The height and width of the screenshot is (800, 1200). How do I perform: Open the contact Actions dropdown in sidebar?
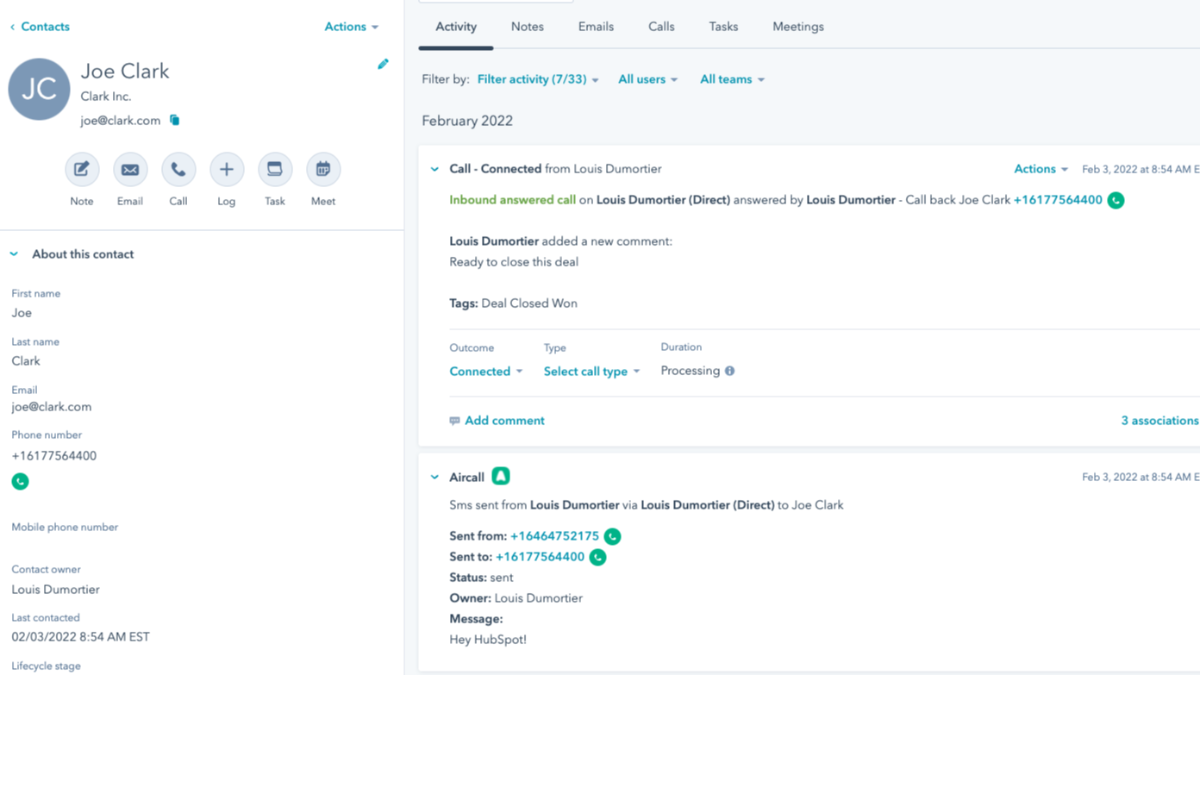[x=351, y=27]
